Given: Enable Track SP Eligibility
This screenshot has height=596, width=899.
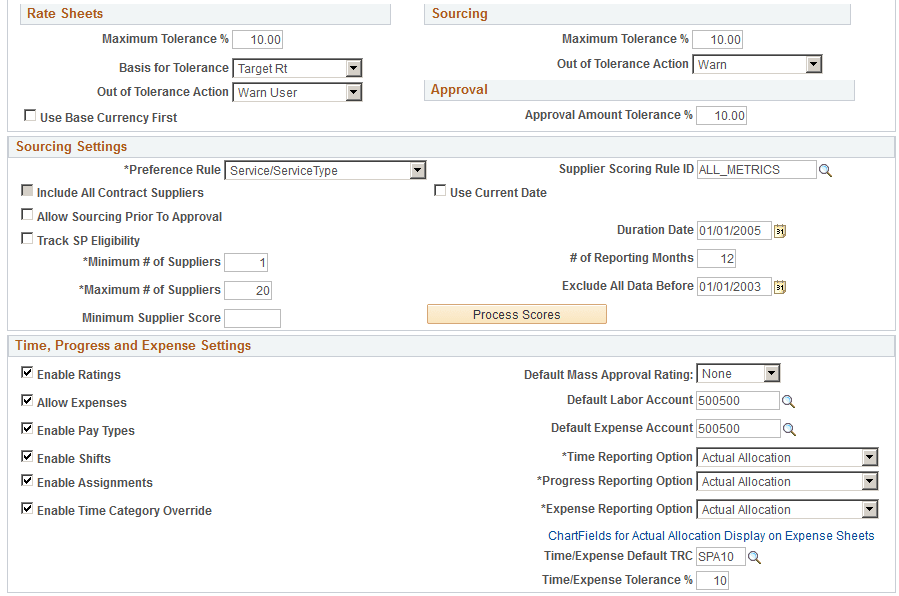Looking at the screenshot, I should (x=27, y=238).
